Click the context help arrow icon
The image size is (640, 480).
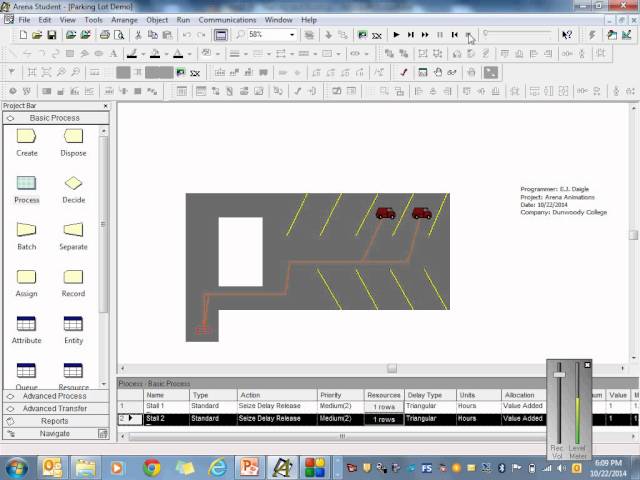(567, 35)
